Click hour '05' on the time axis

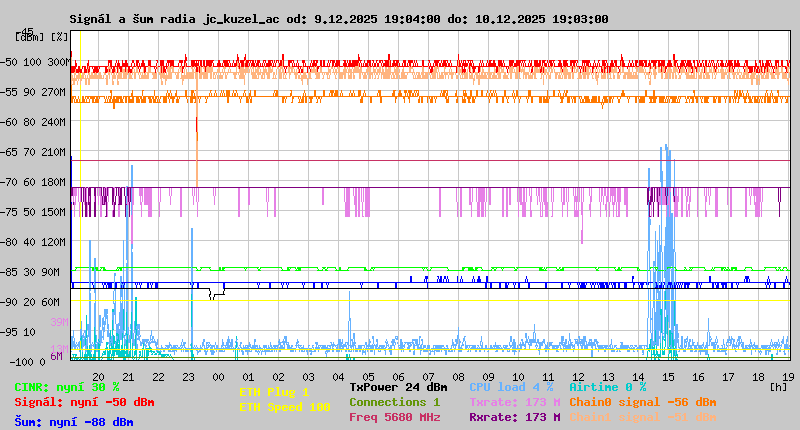pos(368,377)
